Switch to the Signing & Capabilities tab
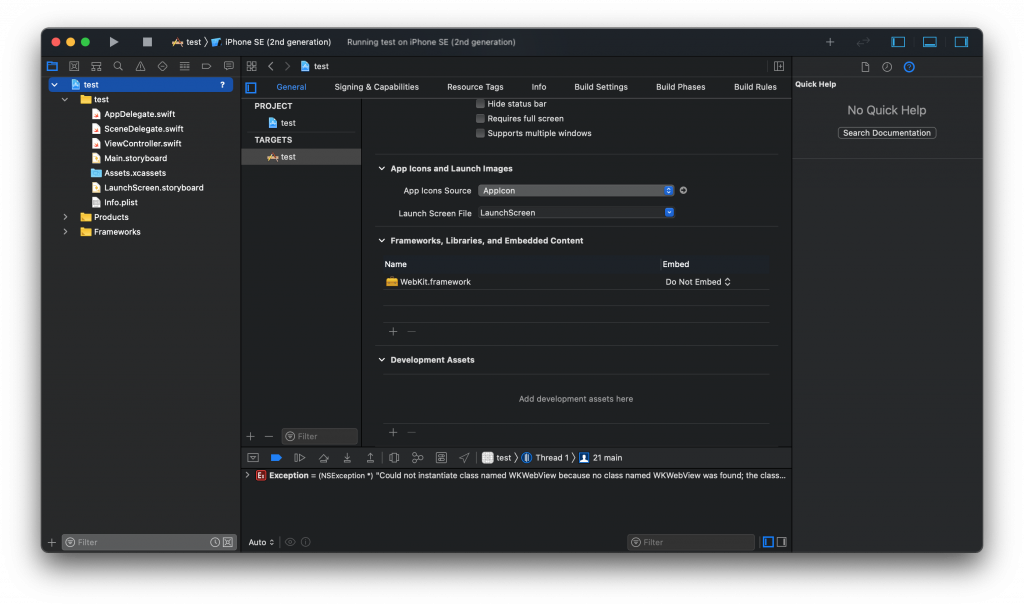 377,87
